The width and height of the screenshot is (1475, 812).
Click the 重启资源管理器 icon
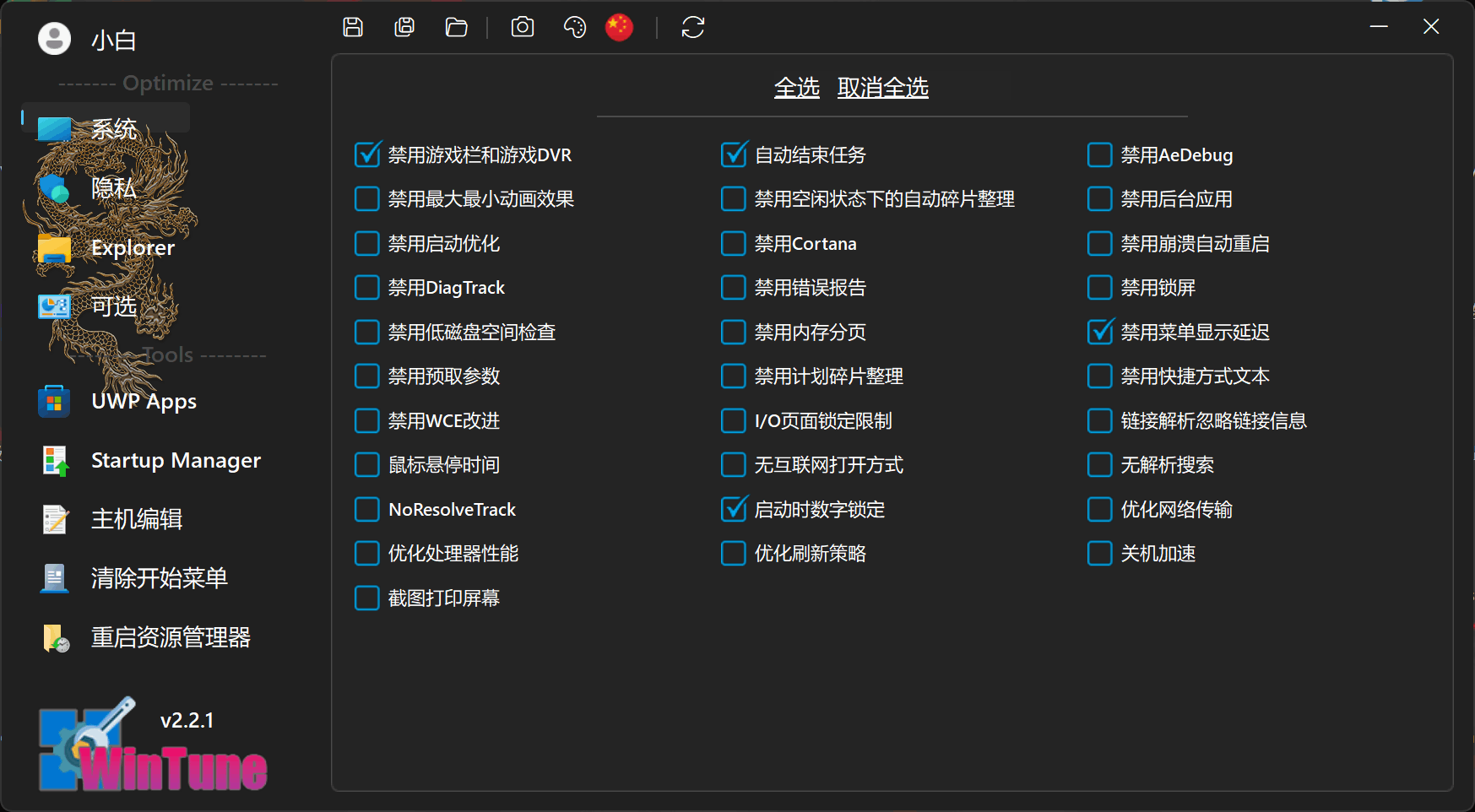point(56,638)
